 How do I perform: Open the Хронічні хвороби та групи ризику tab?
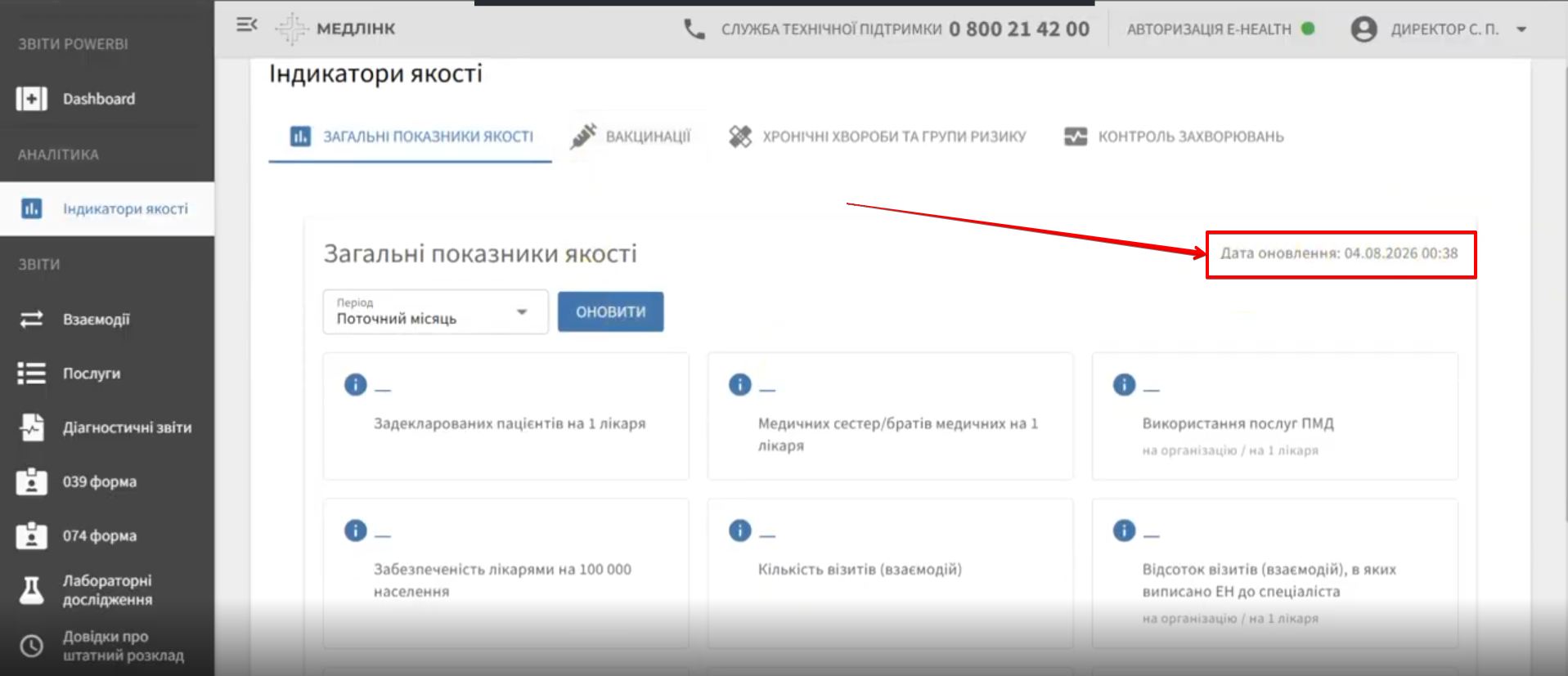[x=877, y=137]
